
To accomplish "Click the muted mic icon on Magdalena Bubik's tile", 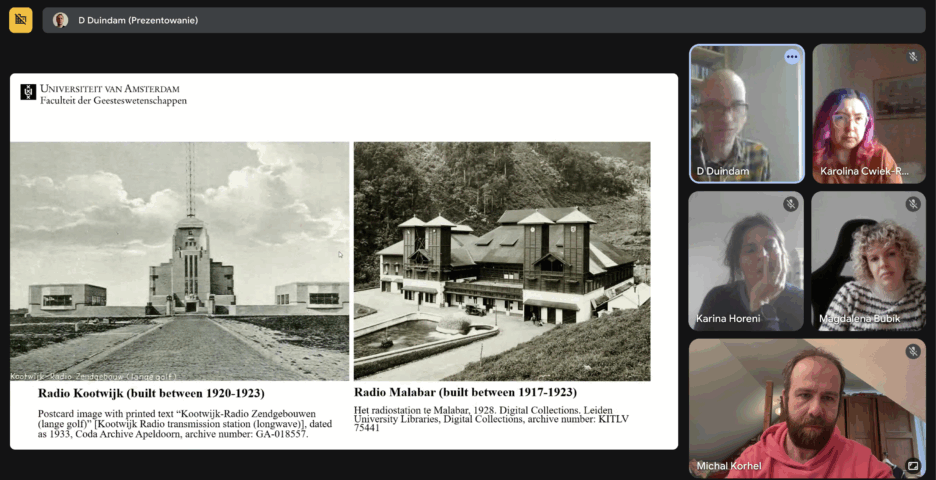I will coord(913,204).
